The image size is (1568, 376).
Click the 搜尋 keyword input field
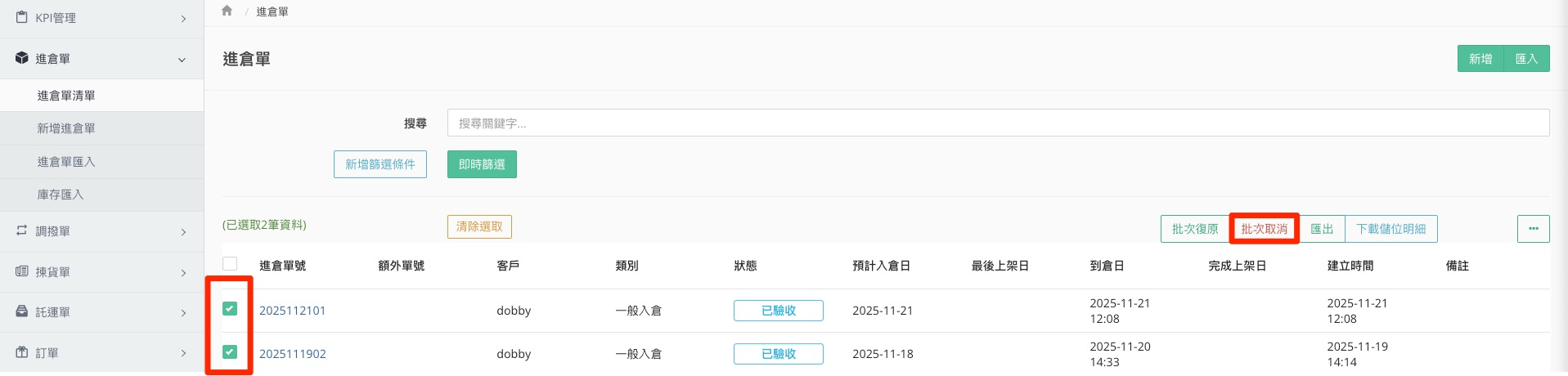click(x=997, y=123)
